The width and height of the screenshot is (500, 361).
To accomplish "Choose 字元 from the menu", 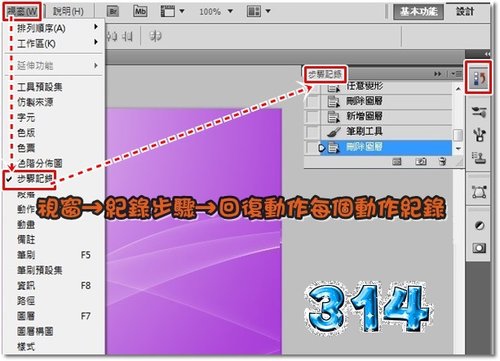I will (54, 117).
